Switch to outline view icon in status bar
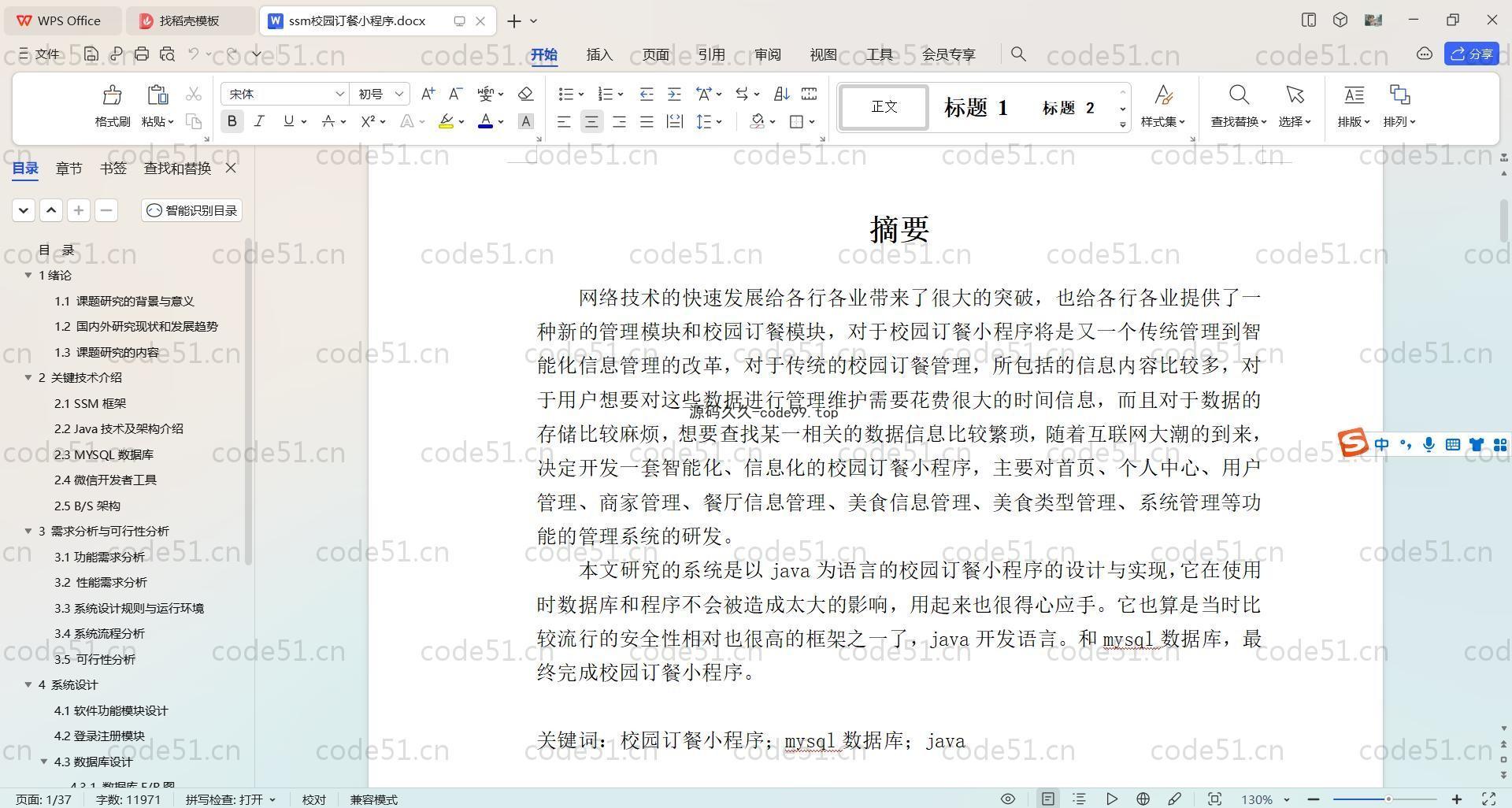This screenshot has height=808, width=1512. click(1079, 799)
